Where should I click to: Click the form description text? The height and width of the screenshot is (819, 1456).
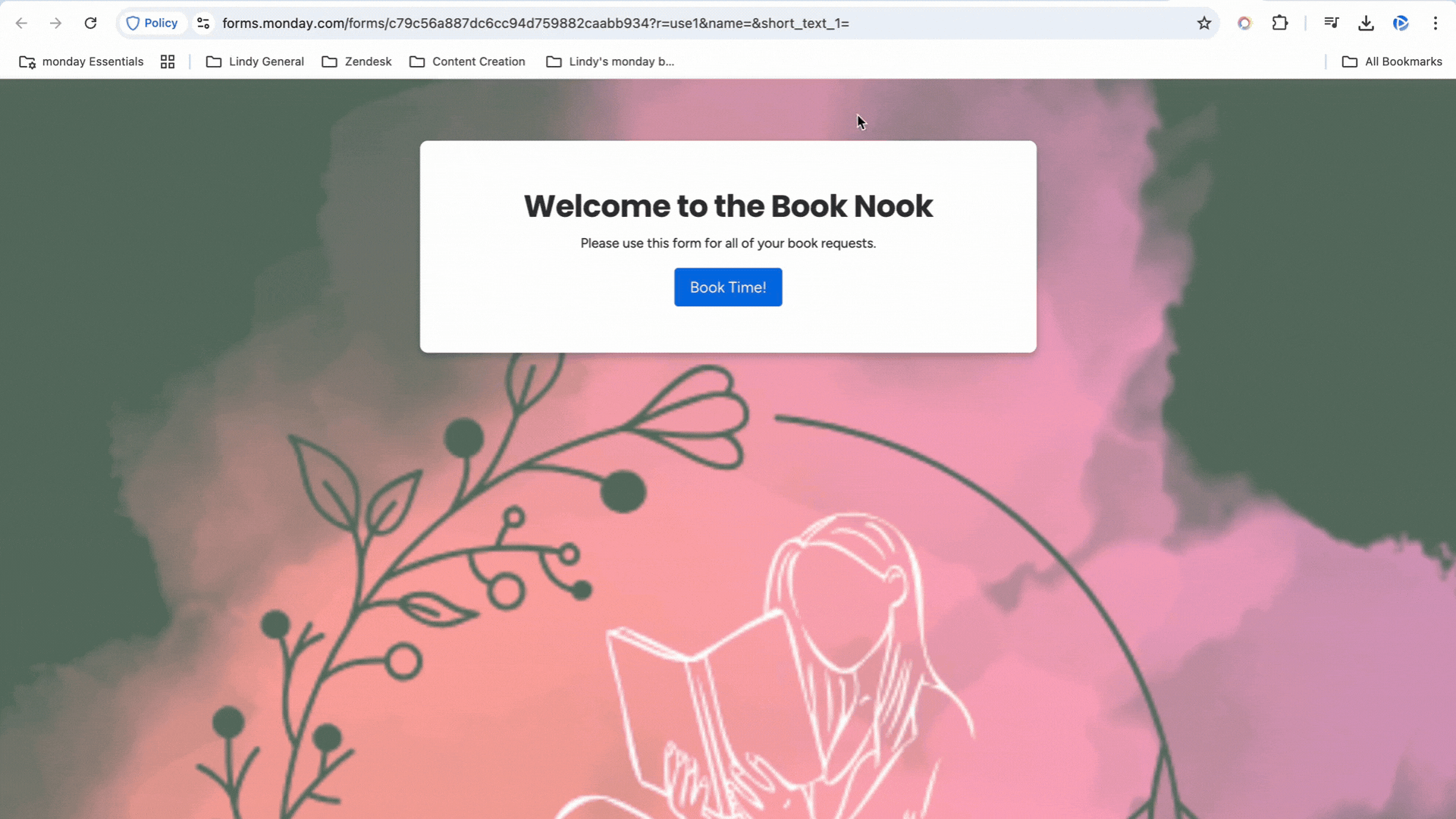pyautogui.click(x=728, y=243)
